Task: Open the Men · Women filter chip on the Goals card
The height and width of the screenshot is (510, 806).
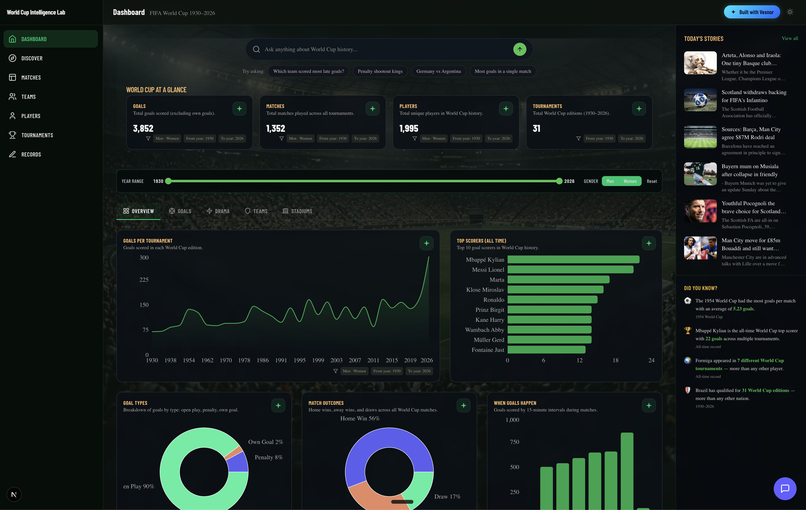Action: point(167,138)
